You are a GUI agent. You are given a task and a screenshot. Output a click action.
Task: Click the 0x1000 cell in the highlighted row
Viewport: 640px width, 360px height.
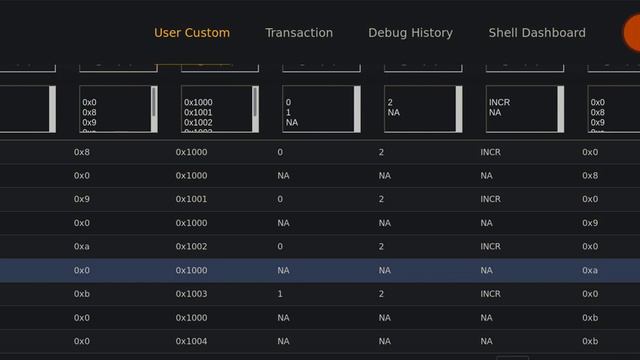tap(191, 270)
